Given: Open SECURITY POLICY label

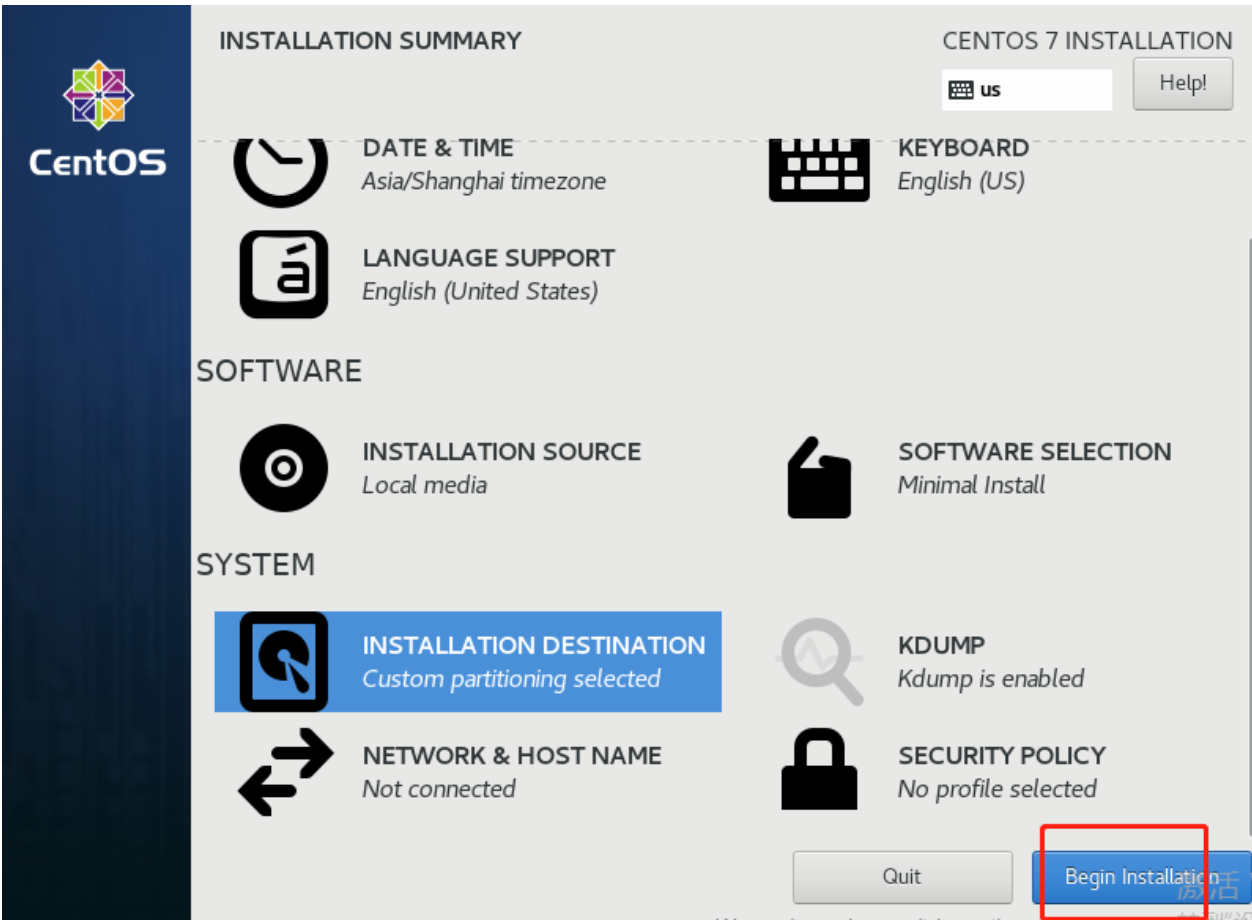Looking at the screenshot, I should tap(1002, 756).
